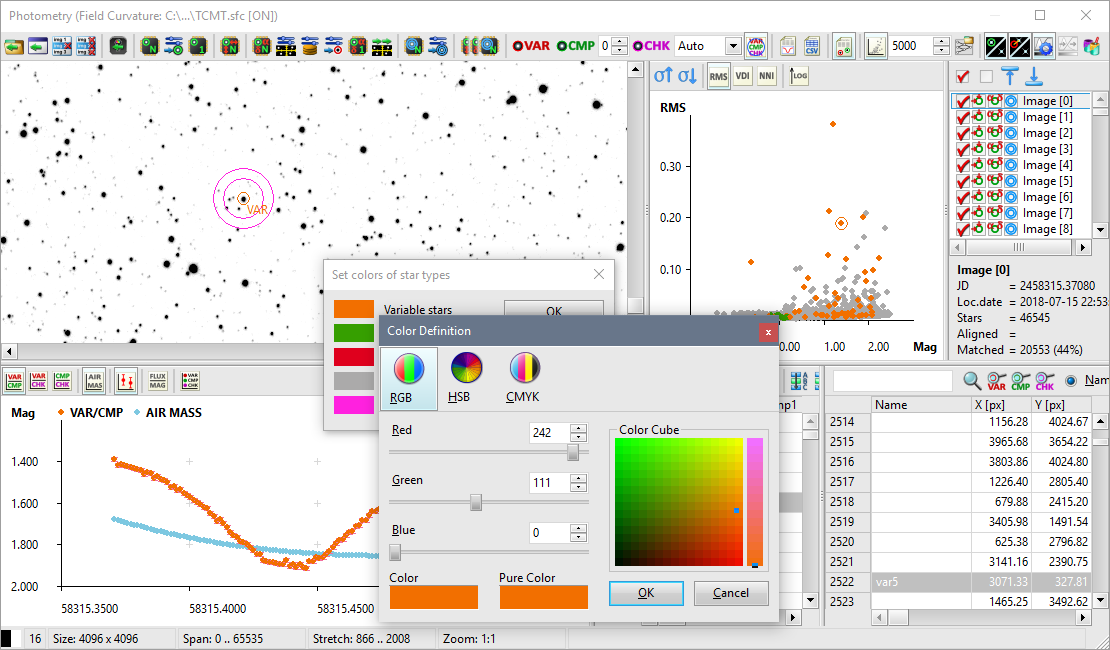Click the VAR CMP CHK circular icon
1110x650 pixels.
(x=756, y=47)
